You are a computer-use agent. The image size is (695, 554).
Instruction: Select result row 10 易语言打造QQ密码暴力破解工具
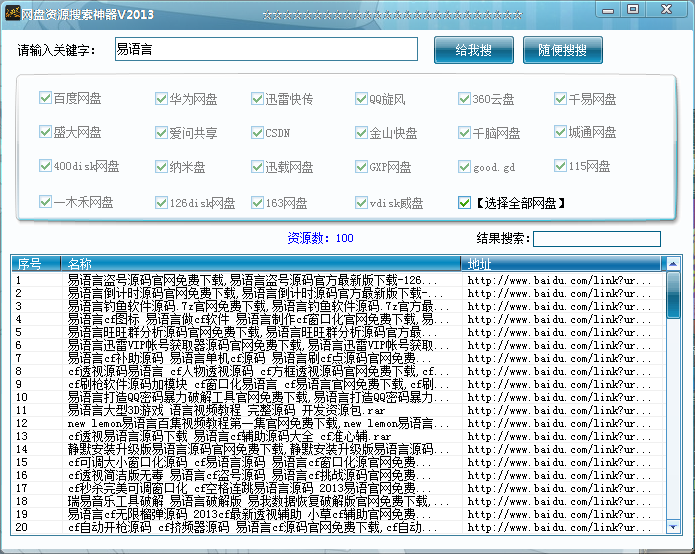(x=338, y=397)
